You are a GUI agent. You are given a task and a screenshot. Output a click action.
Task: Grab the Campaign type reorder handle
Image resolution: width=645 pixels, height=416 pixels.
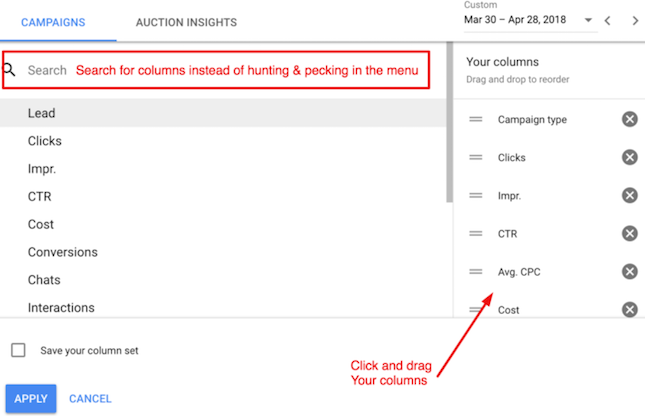pos(476,119)
